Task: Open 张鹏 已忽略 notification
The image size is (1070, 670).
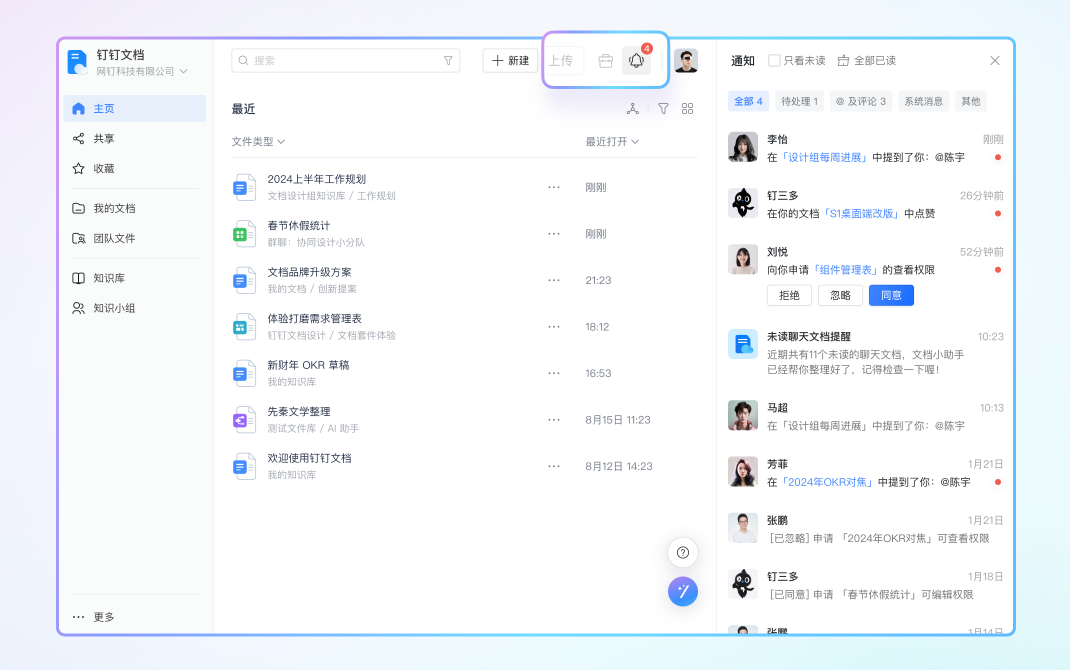Action: pos(866,529)
